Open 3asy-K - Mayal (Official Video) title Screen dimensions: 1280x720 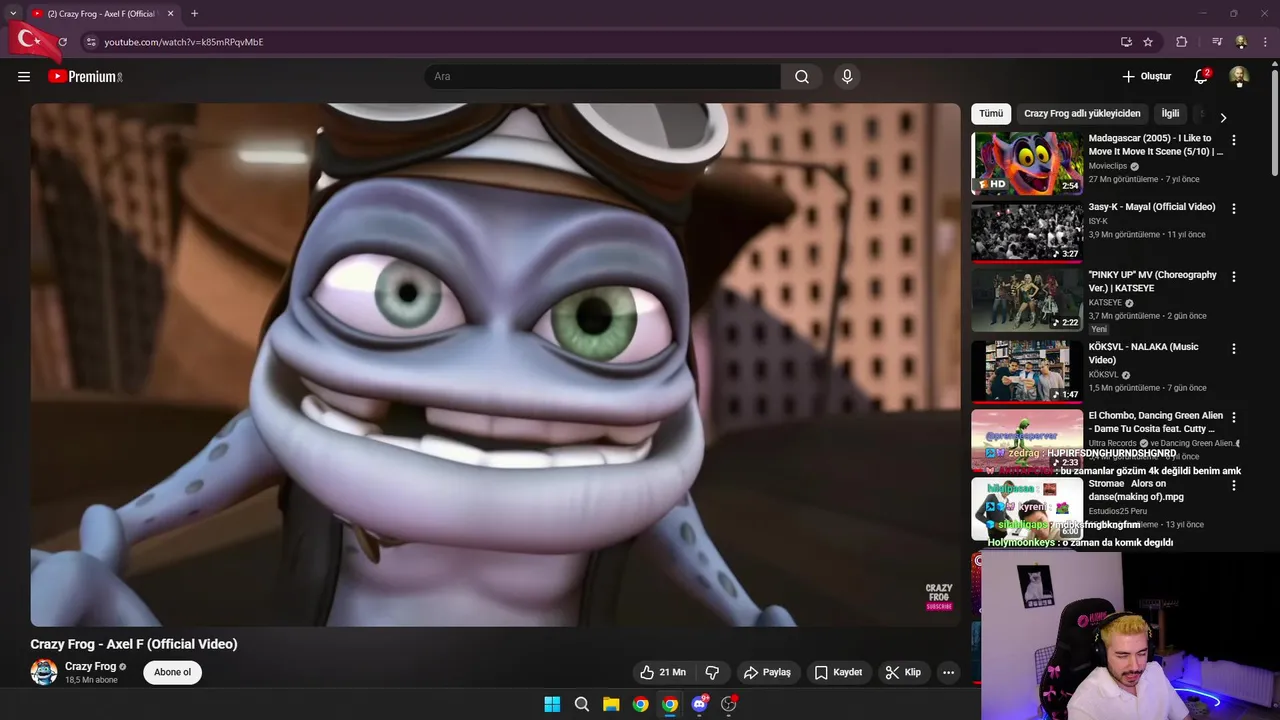click(1152, 207)
